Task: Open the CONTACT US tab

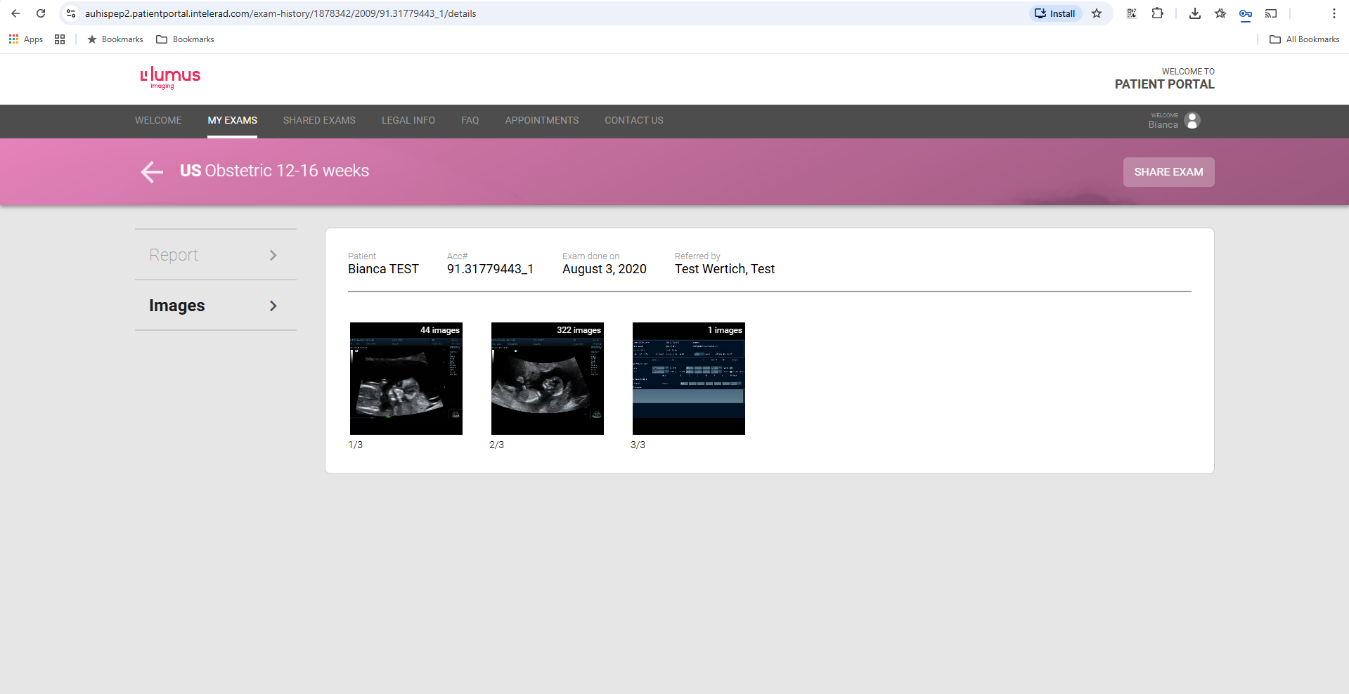Action: click(634, 120)
